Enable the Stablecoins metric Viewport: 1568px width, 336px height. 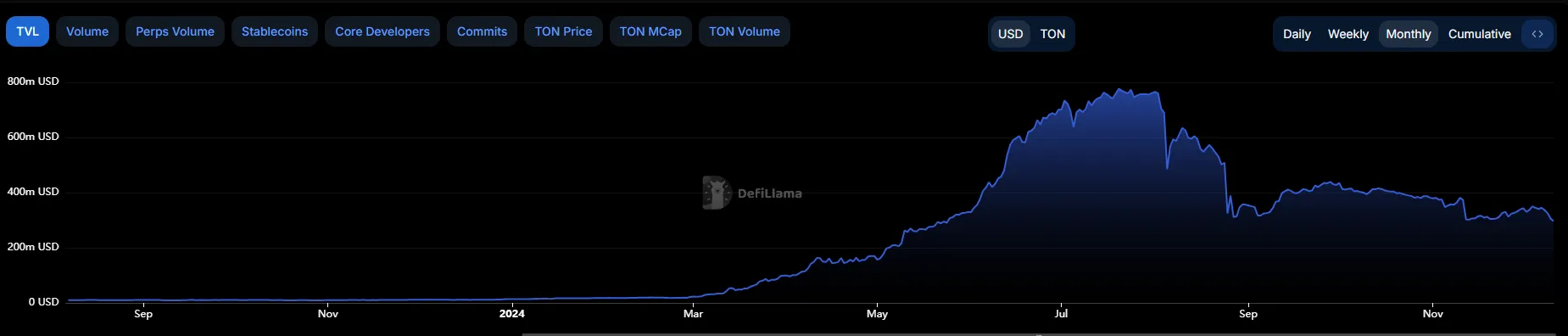coord(275,31)
